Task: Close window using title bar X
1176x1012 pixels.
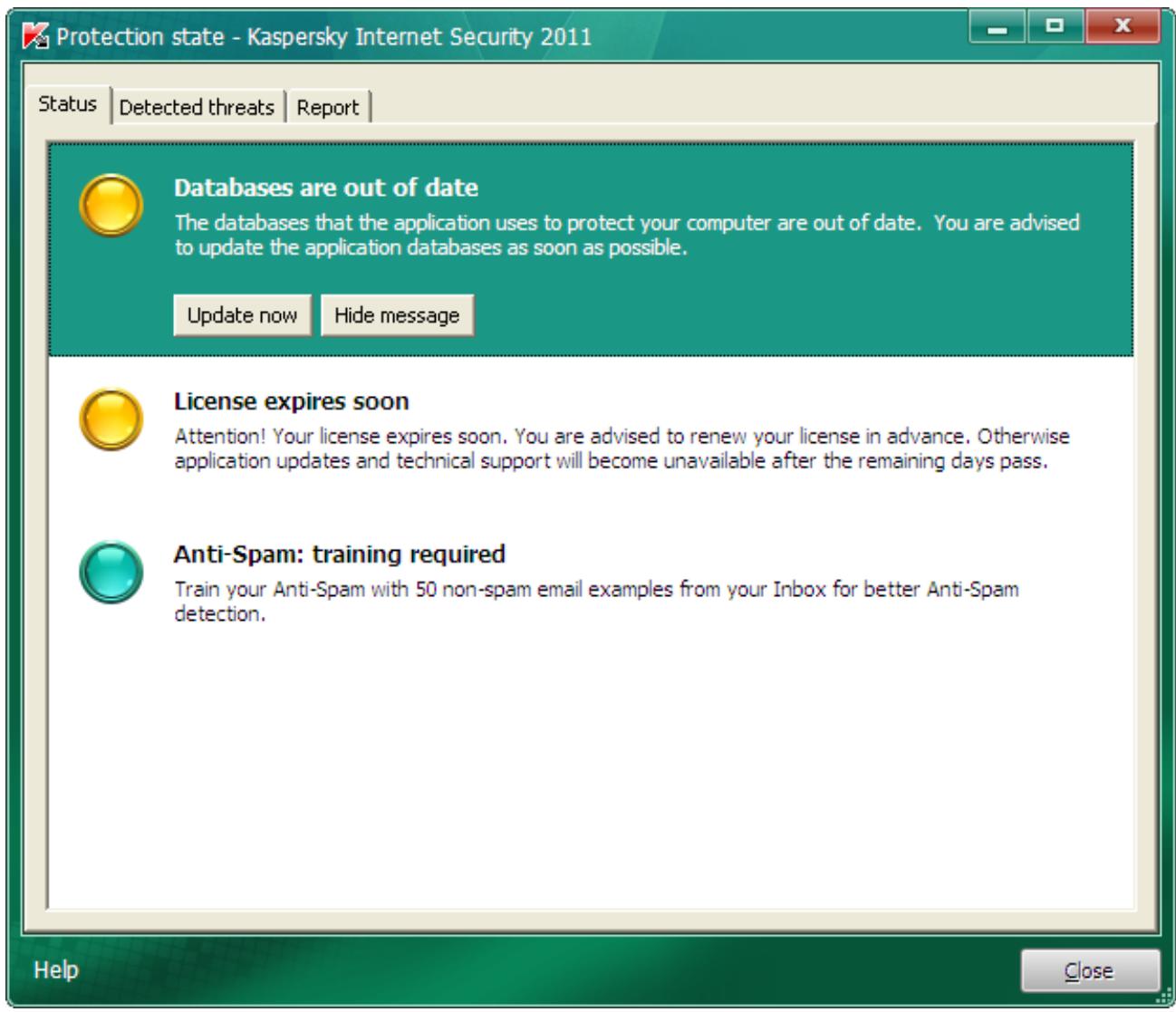Action: click(x=1122, y=28)
